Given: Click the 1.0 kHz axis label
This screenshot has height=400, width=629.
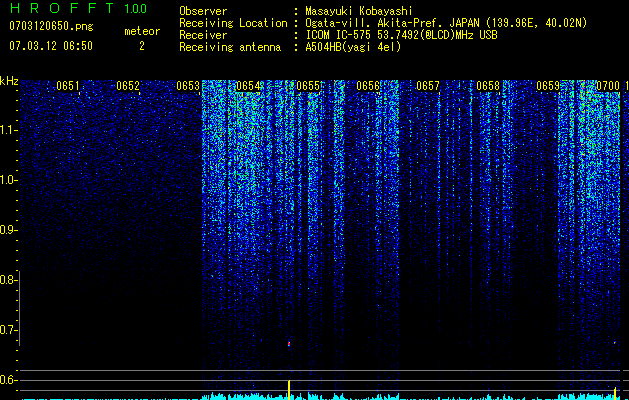Looking at the screenshot, I should pyautogui.click(x=8, y=180).
